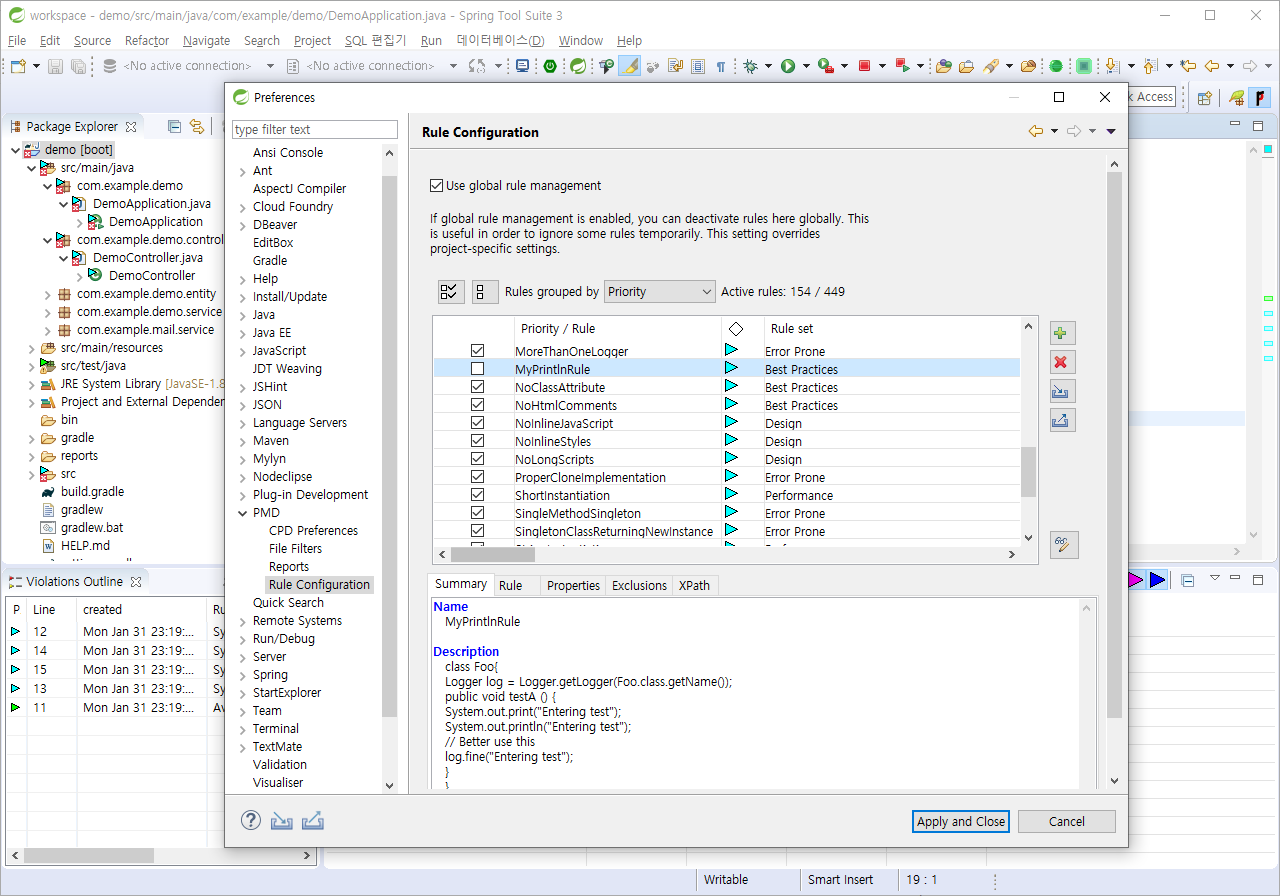Uncheck the NoInlineStyles rule checkbox
1280x896 pixels.
coord(477,441)
